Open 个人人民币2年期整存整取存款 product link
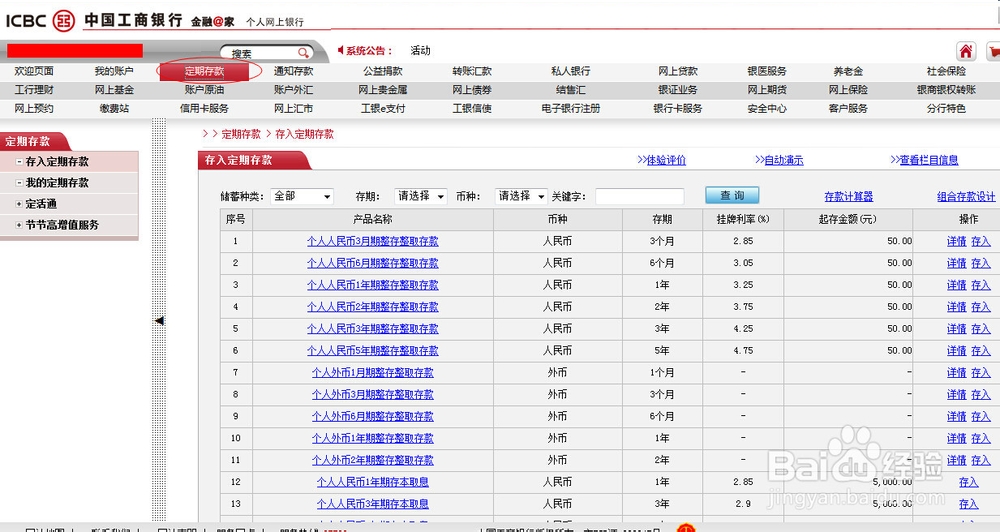The image size is (1000, 532). click(x=372, y=307)
